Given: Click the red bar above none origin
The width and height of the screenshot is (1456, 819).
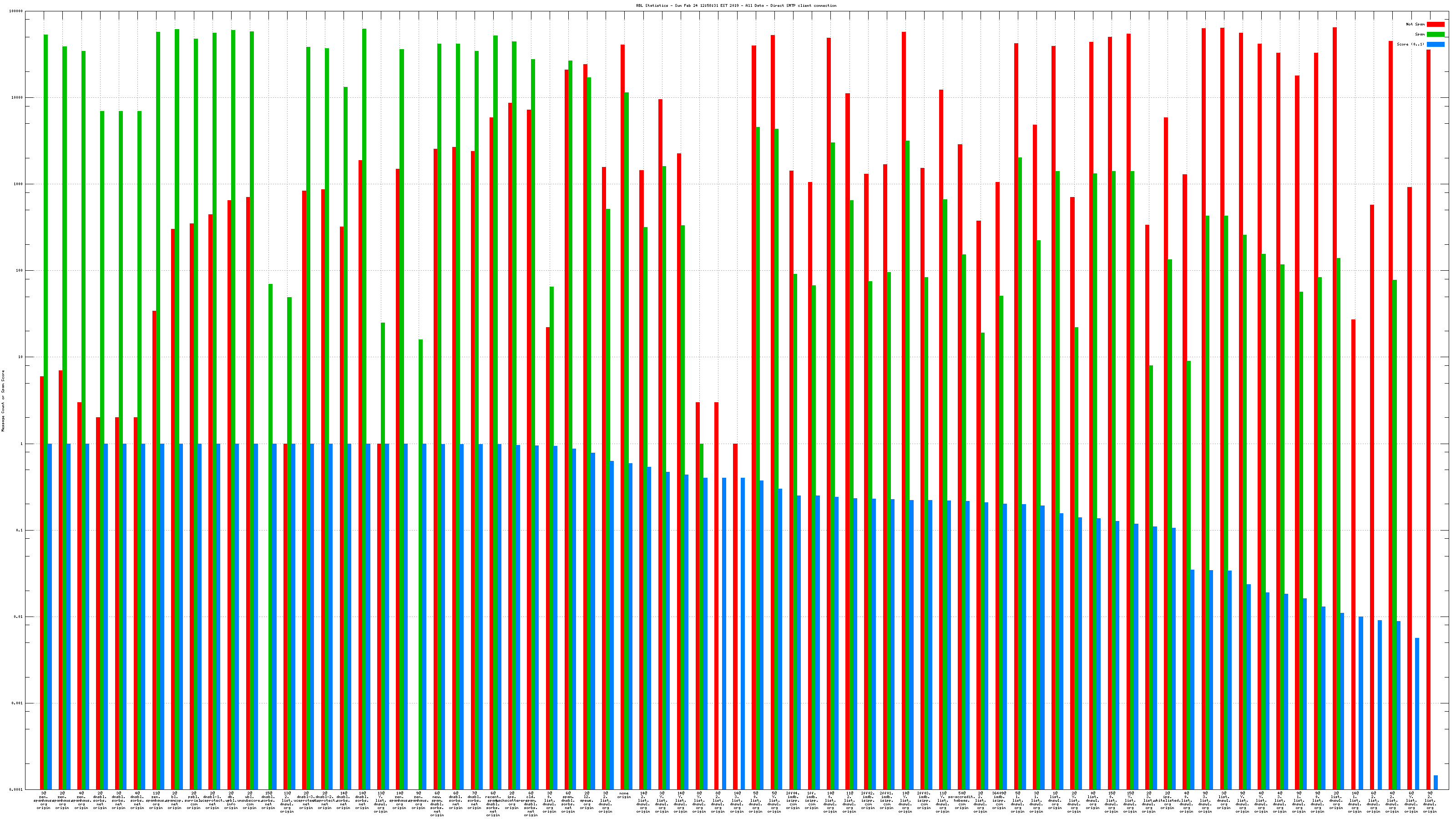Looking at the screenshot, I should pyautogui.click(x=622, y=396).
